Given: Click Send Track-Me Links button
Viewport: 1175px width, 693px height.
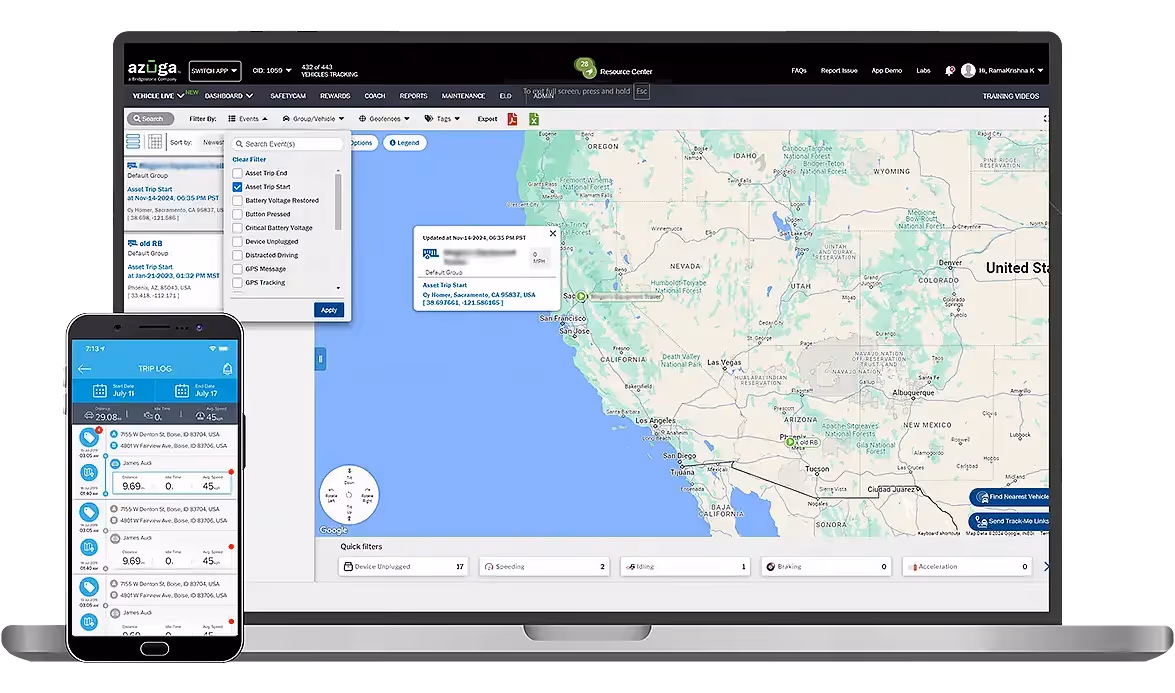Looking at the screenshot, I should (1009, 521).
